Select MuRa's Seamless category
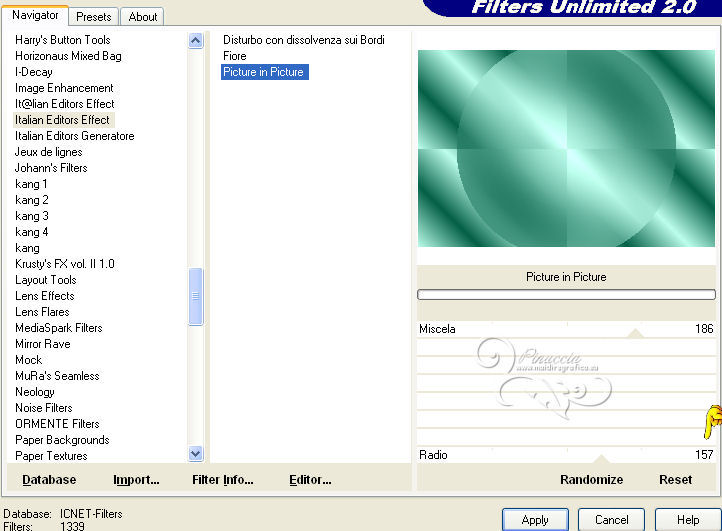This screenshot has height=531, width=722. tap(57, 376)
